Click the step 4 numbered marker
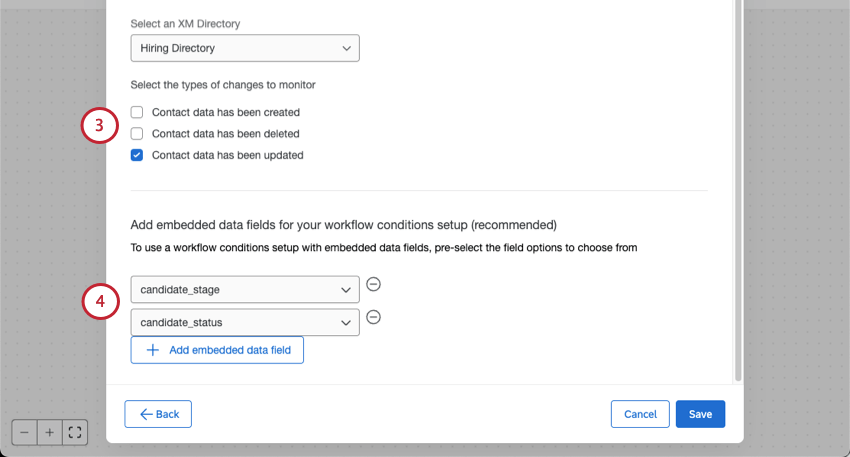This screenshot has width=850, height=457. (100, 301)
